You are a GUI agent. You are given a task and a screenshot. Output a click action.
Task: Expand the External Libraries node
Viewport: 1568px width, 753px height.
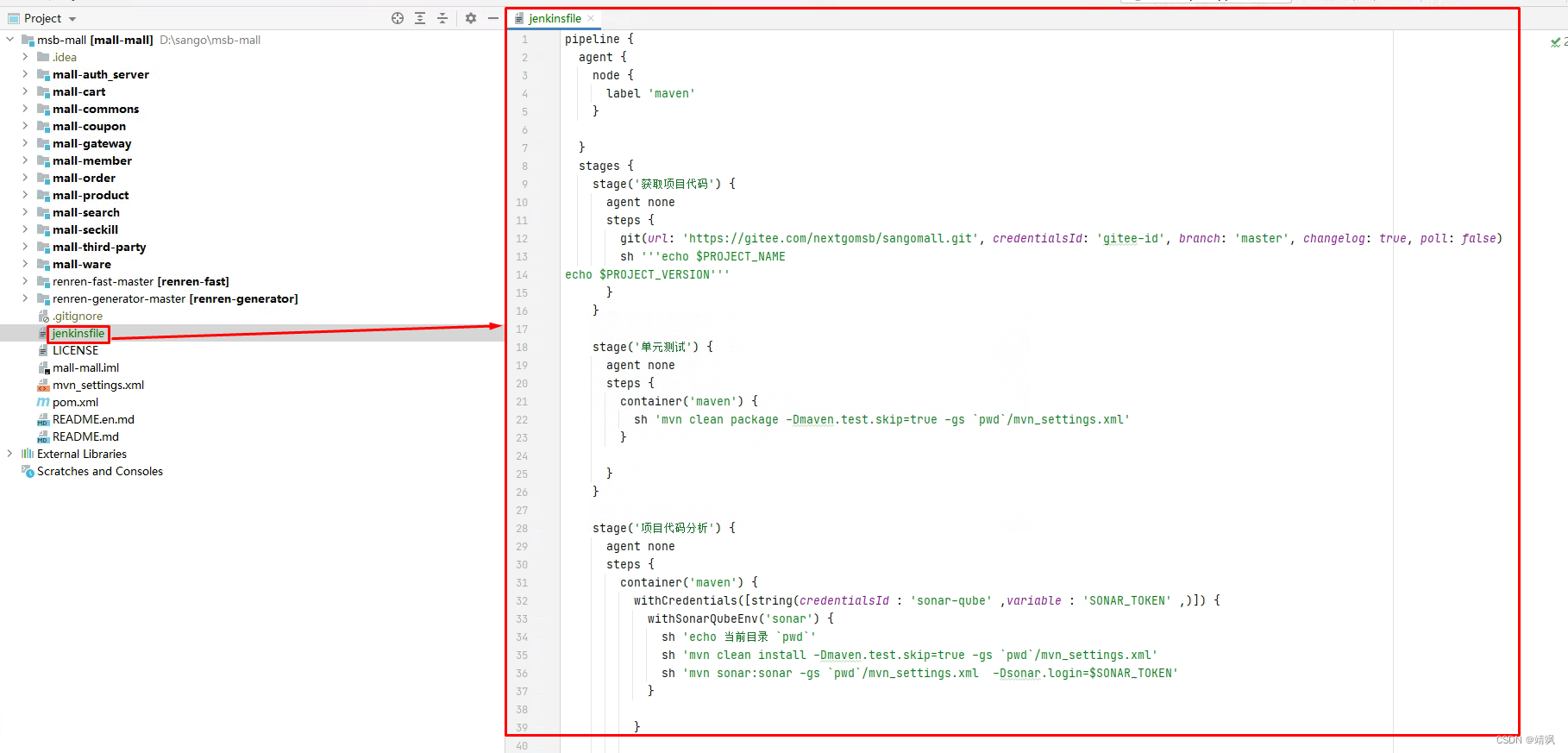point(9,454)
